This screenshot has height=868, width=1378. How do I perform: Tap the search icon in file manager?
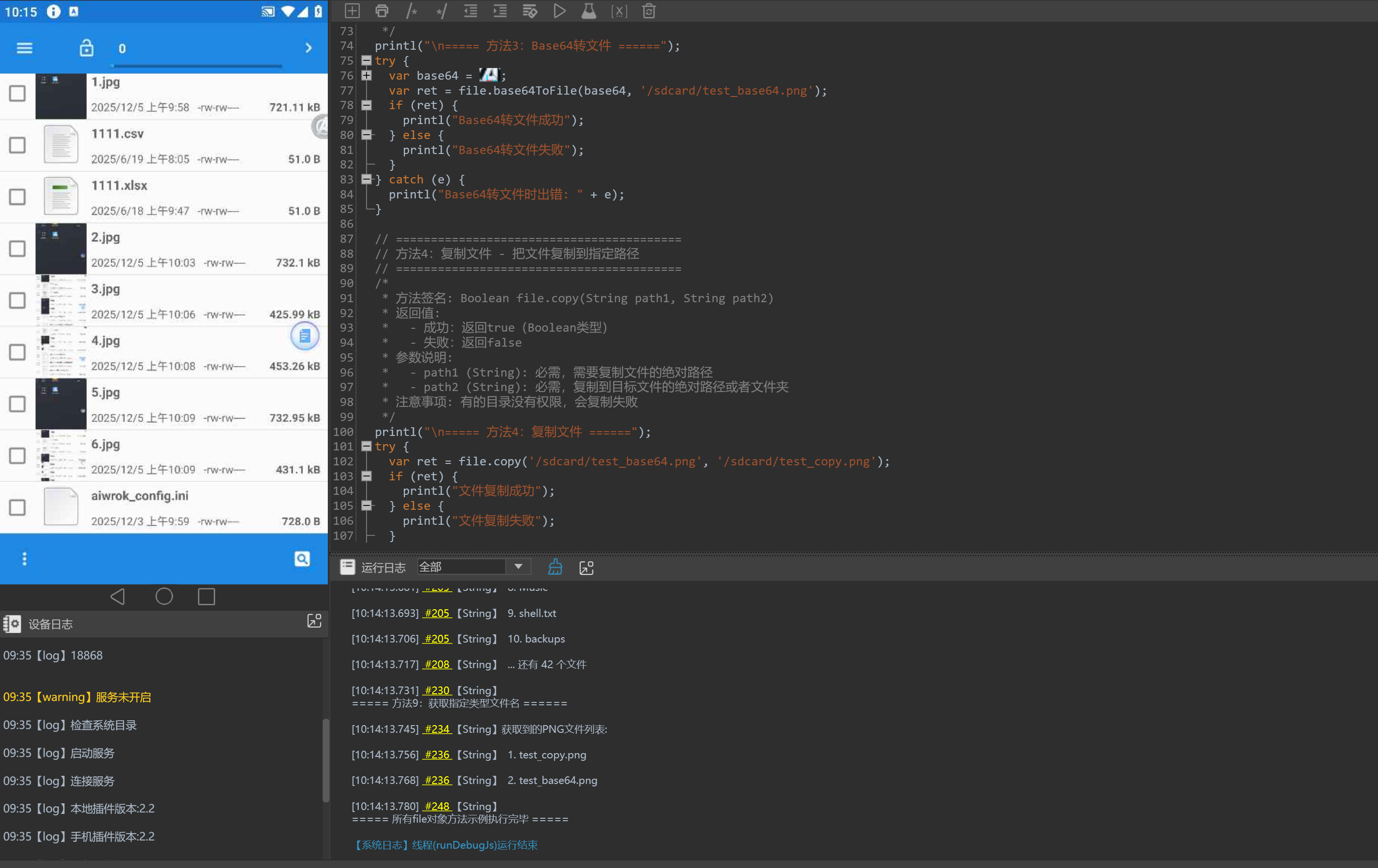click(301, 559)
